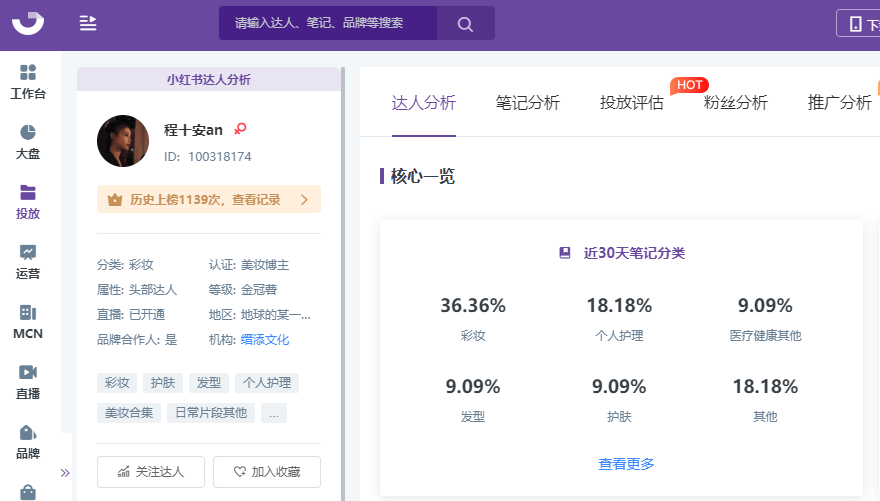Open the 运营 operations sidebar icon

pos(28,261)
